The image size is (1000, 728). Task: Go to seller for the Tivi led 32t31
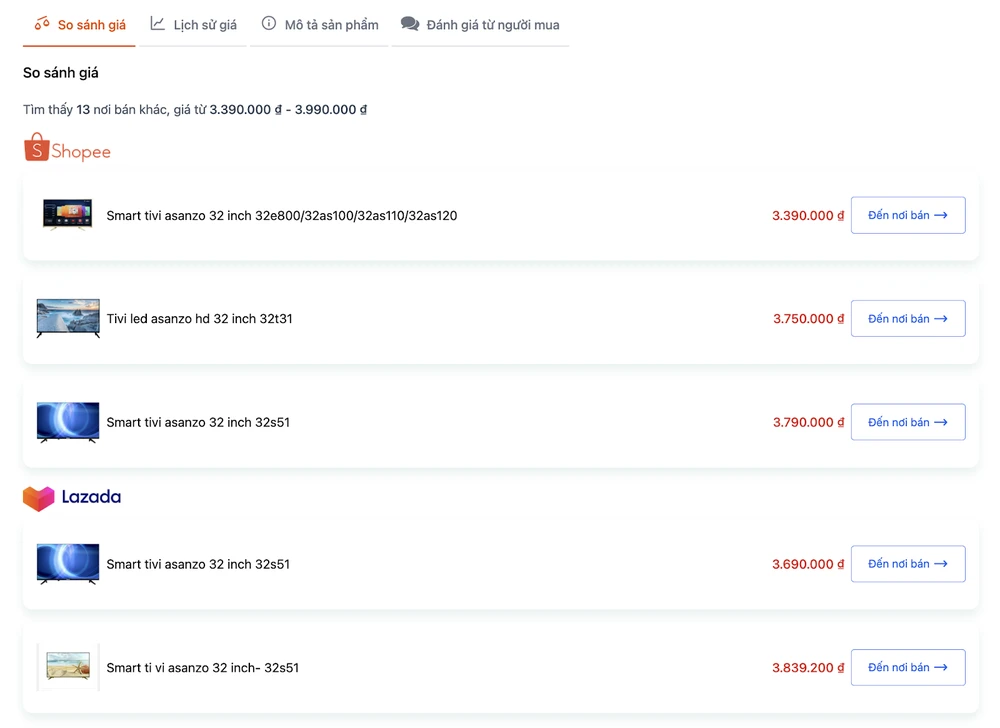(907, 319)
